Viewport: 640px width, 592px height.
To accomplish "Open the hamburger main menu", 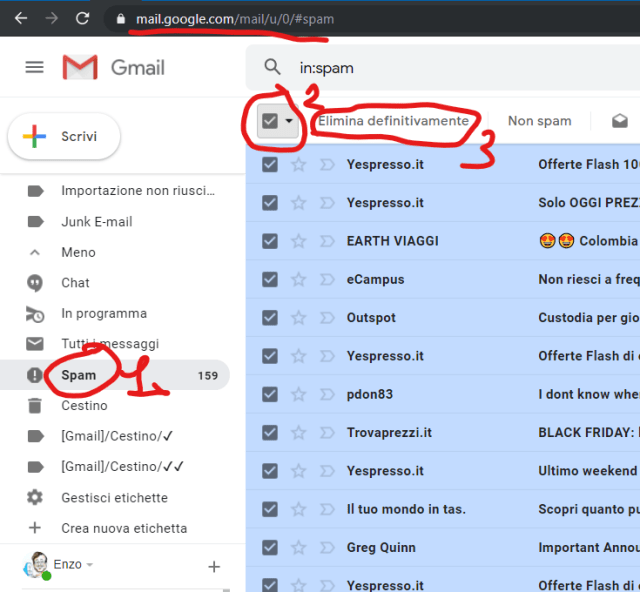I will point(35,67).
